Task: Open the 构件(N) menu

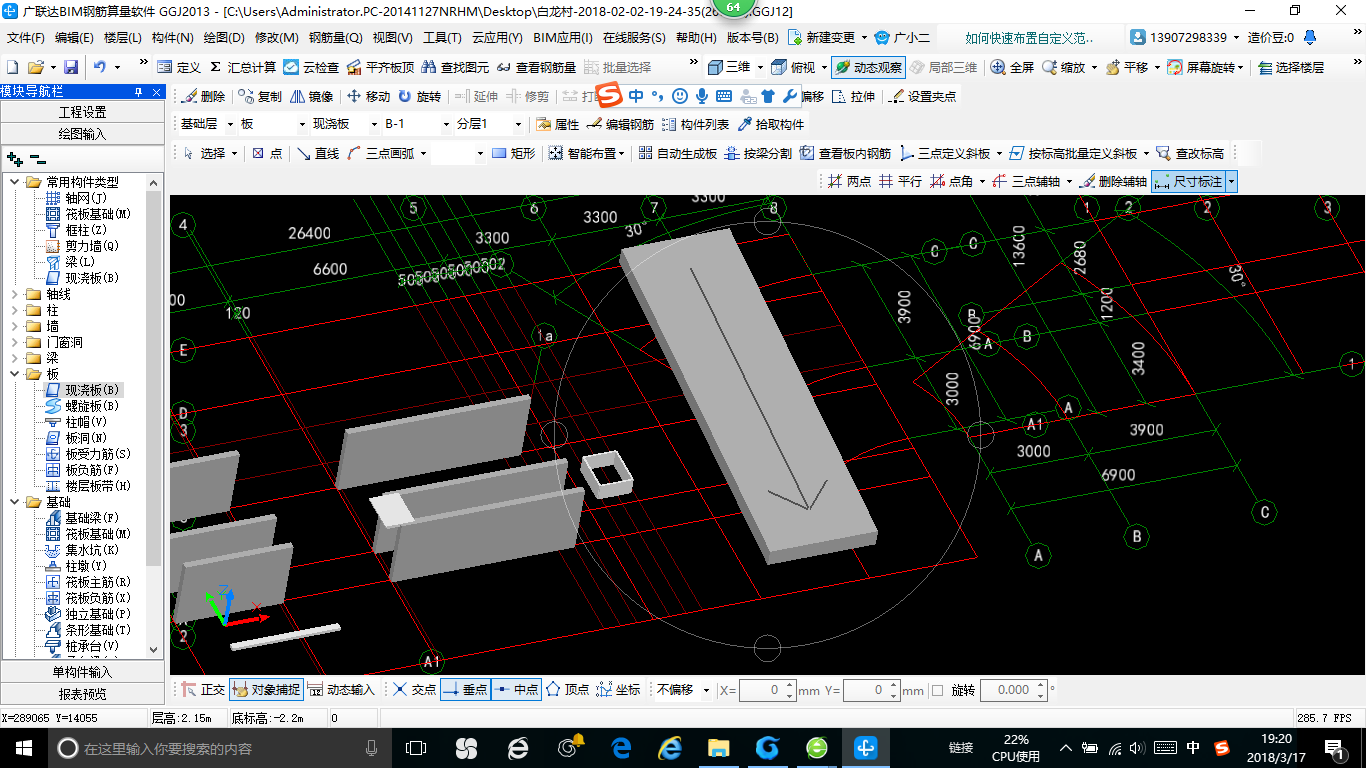Action: (172, 38)
